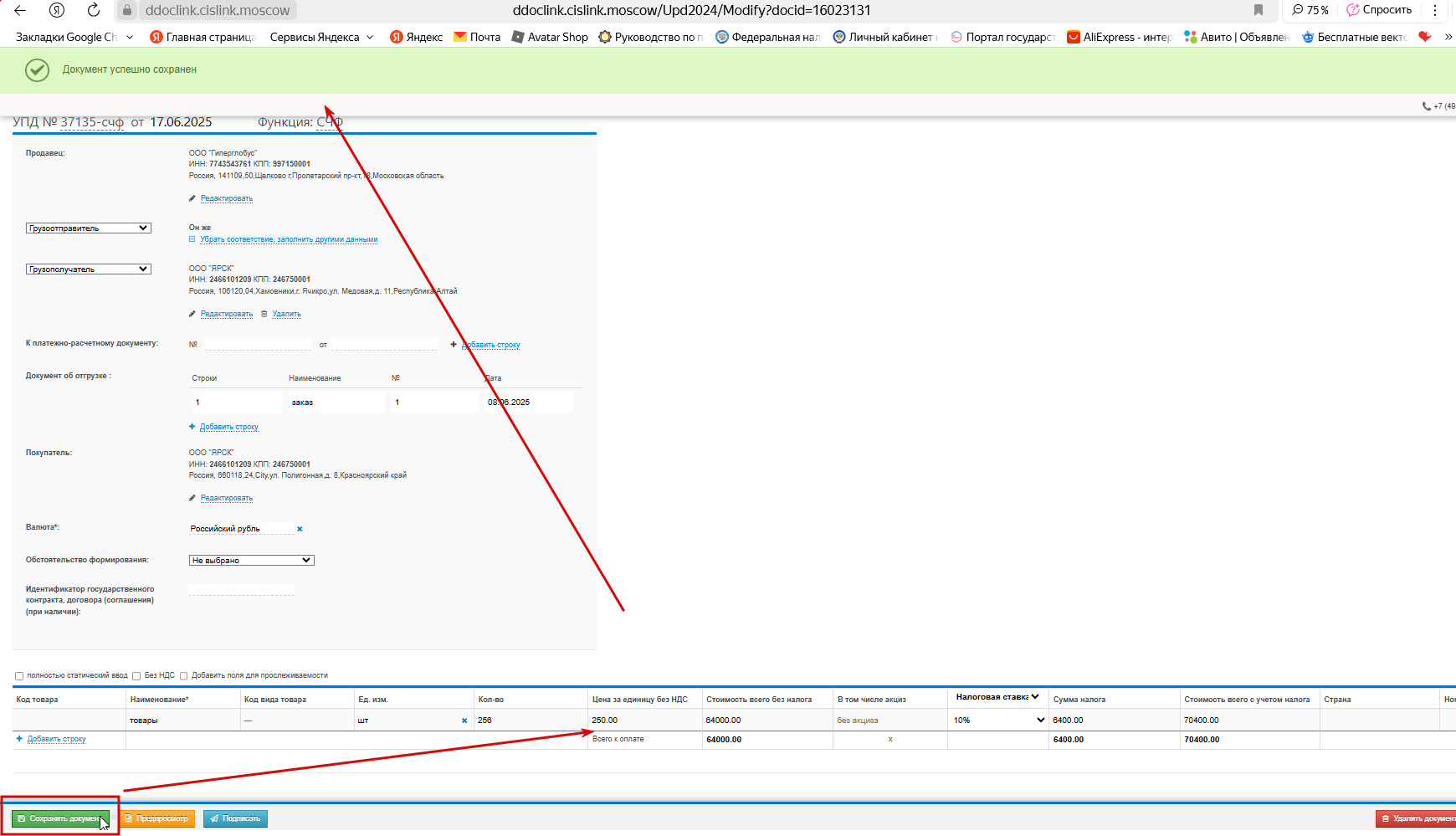Toggle Без НДС checkbox
This screenshot has height=836, width=1456.
136,676
